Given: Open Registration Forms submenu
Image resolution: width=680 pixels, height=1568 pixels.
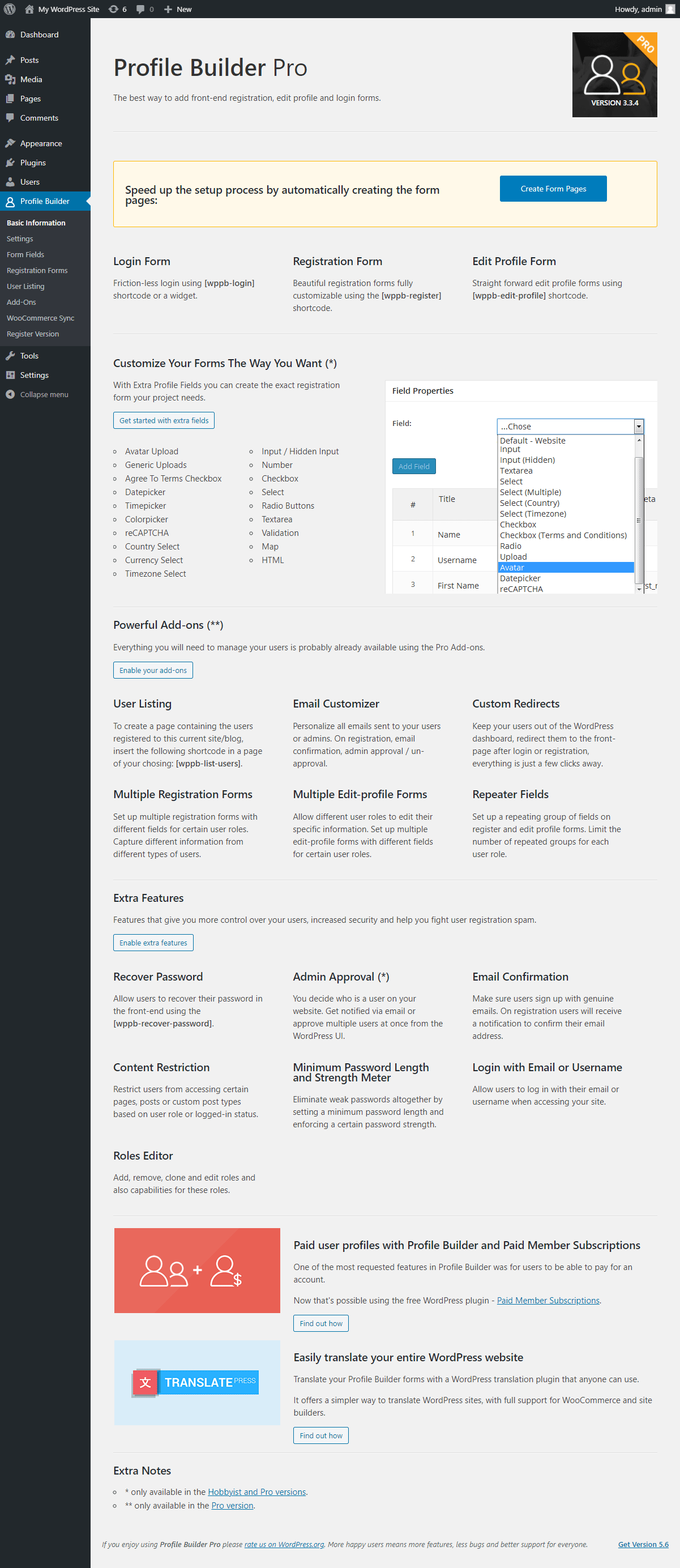Looking at the screenshot, I should [37, 270].
